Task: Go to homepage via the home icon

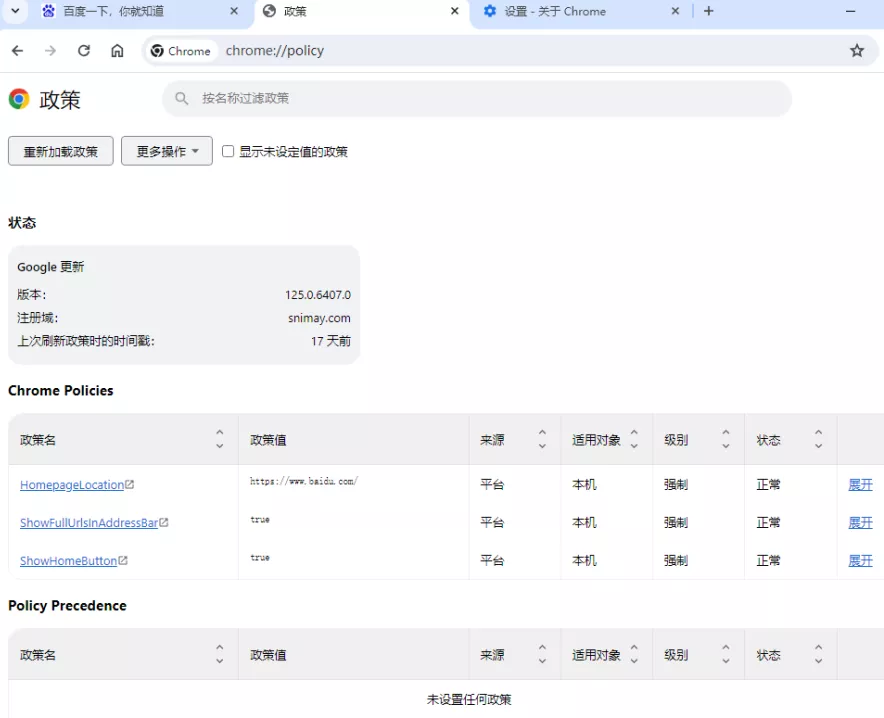Action: pos(117,51)
